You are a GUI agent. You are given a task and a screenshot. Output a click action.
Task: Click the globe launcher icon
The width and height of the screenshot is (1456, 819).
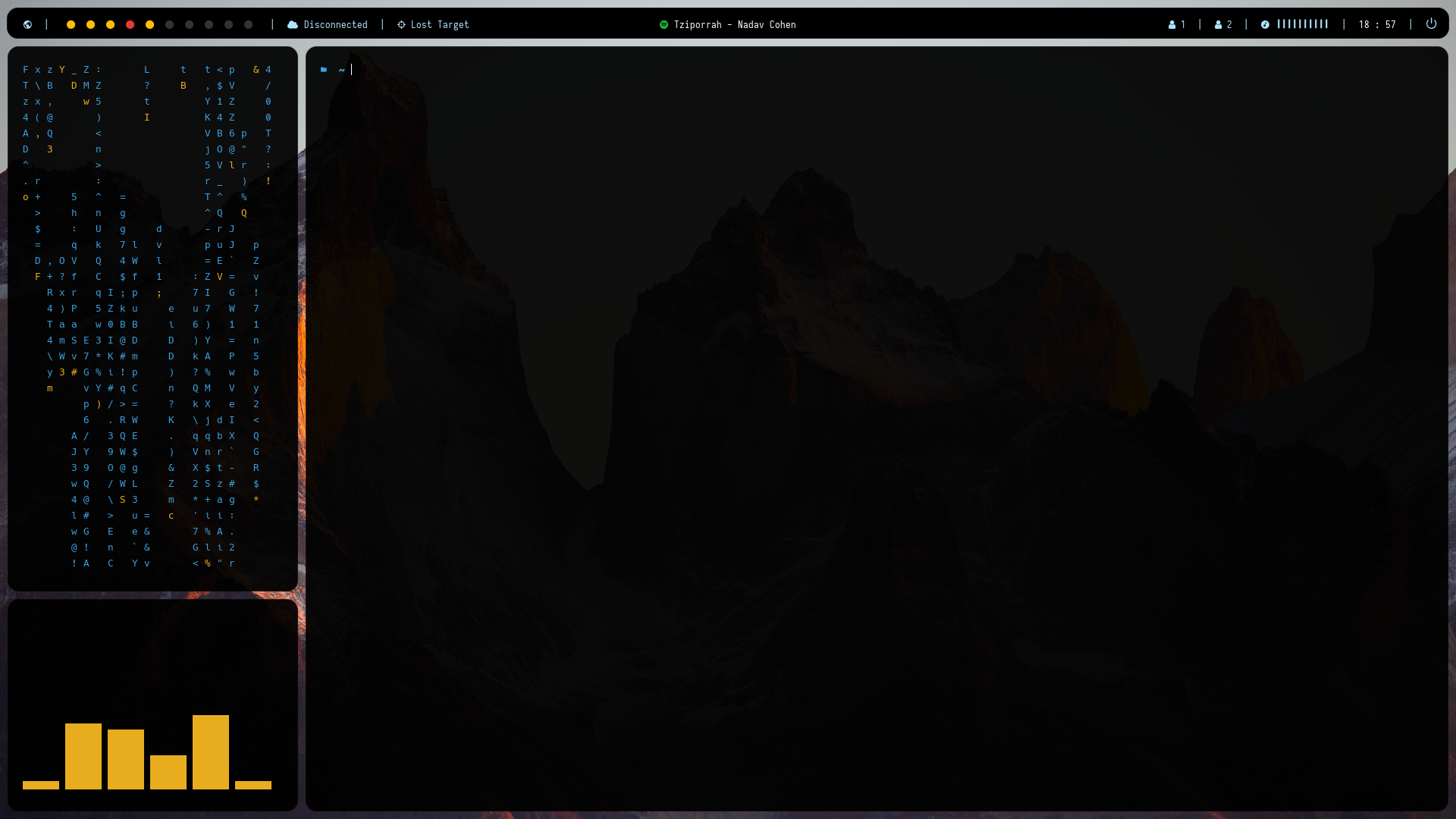(x=28, y=24)
